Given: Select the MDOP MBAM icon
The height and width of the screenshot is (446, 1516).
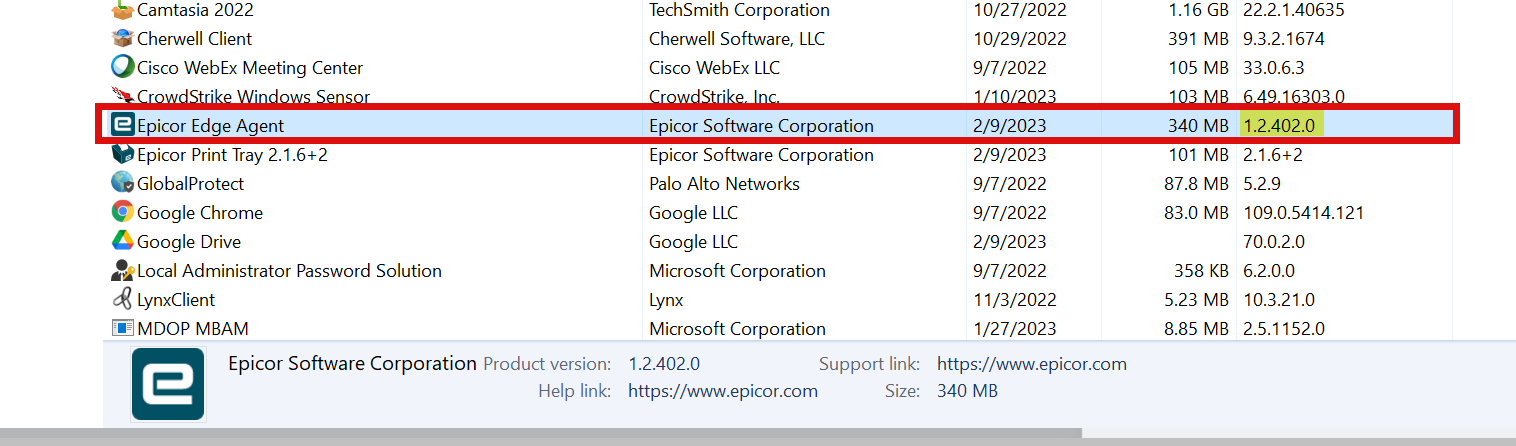Looking at the screenshot, I should coord(122,328).
